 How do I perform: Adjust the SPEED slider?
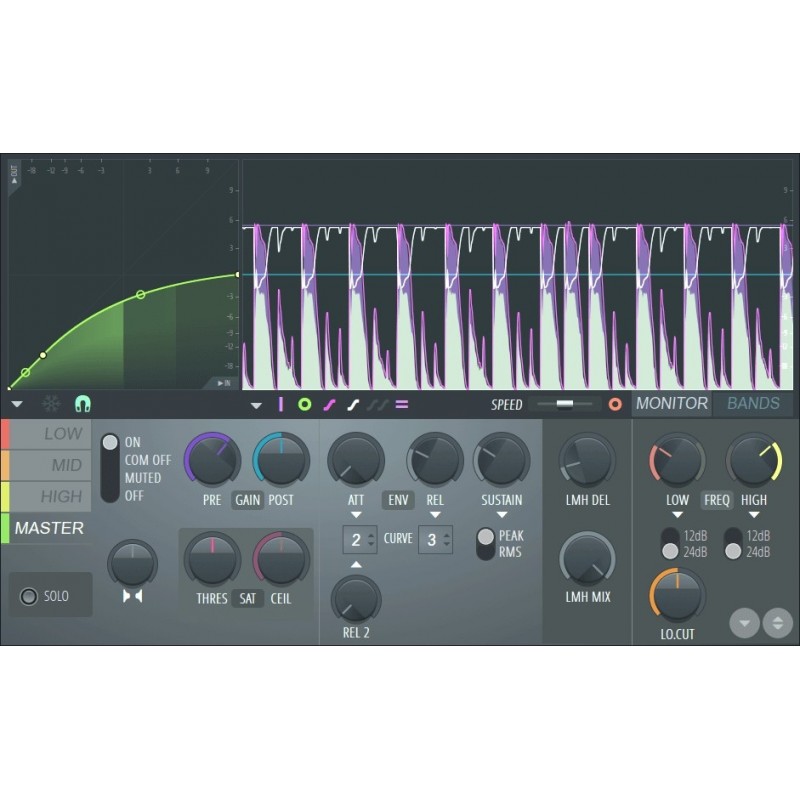click(x=565, y=403)
